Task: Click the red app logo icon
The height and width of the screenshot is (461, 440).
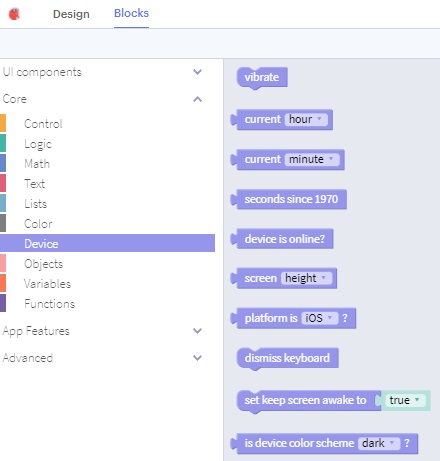Action: click(x=14, y=14)
